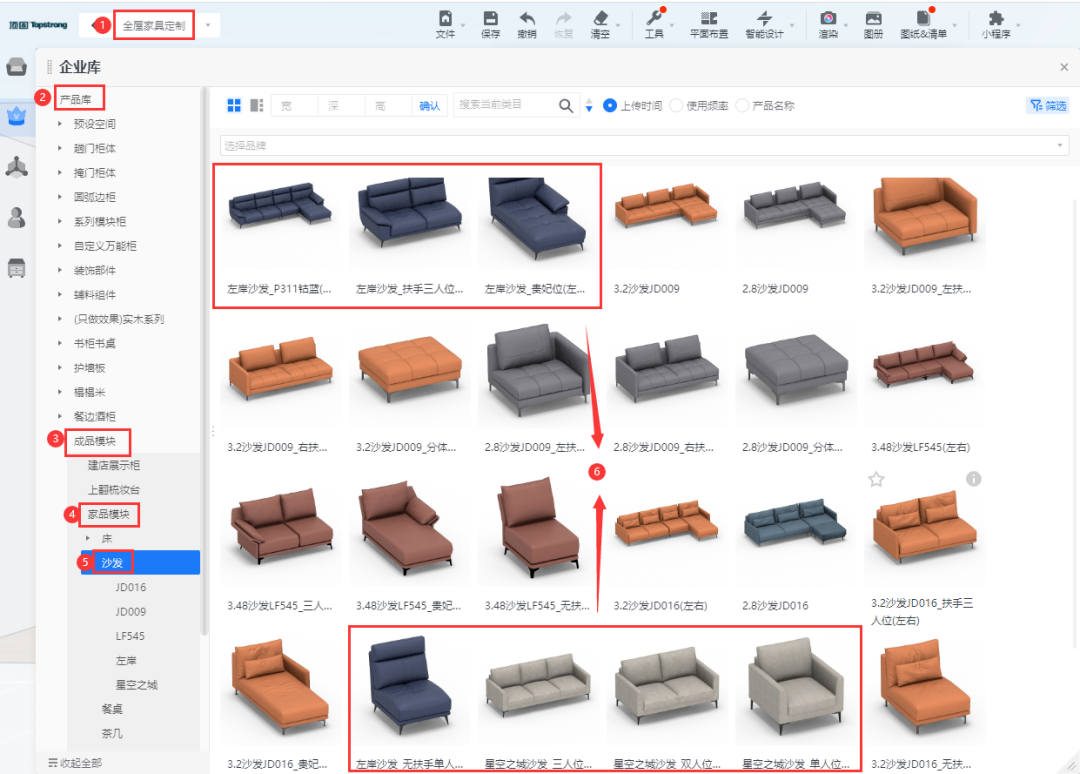Image resolution: width=1080 pixels, height=774 pixels.
Task: Switch to grid view icon
Action: (234, 105)
